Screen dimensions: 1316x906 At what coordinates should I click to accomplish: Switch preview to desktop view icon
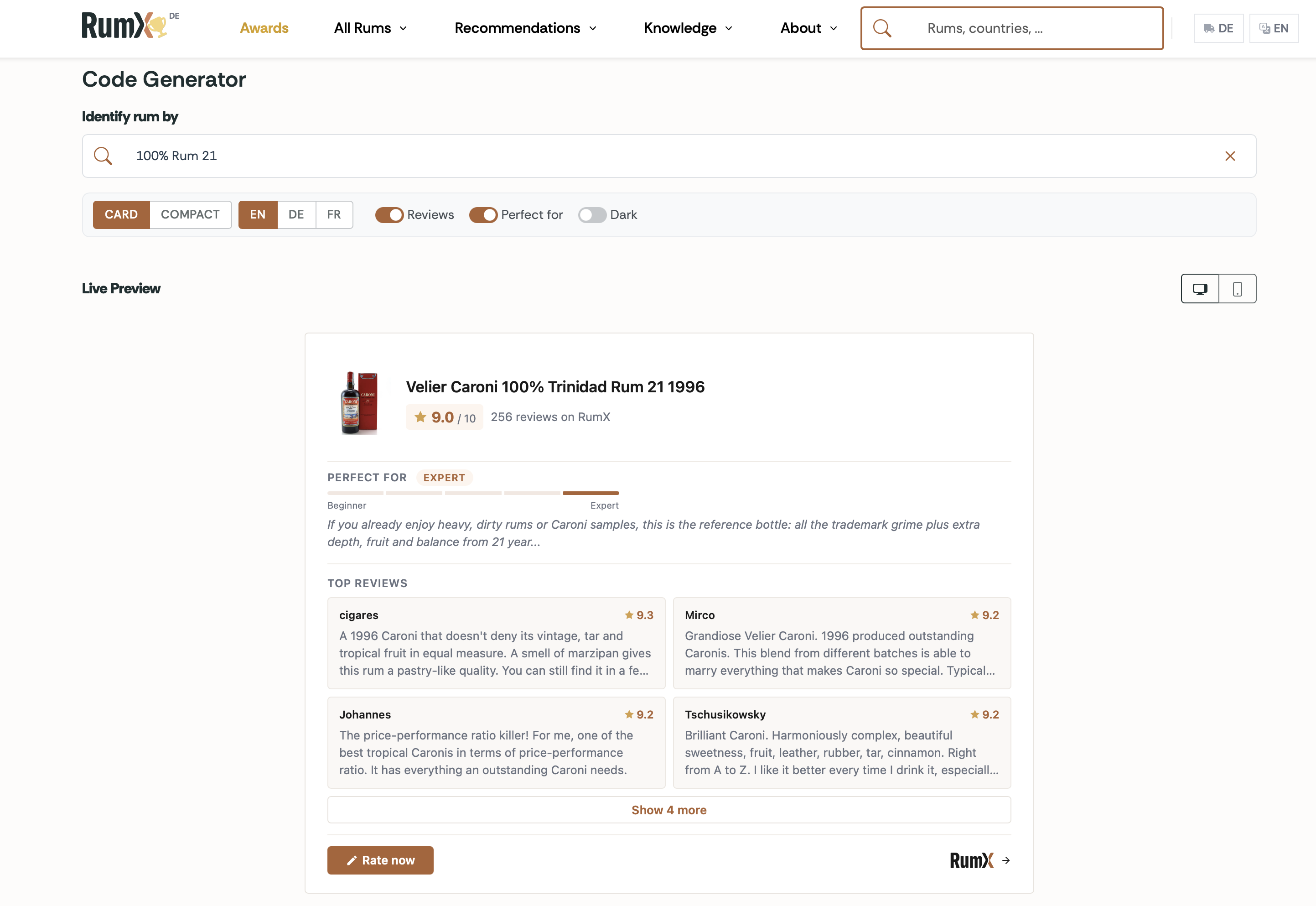(x=1200, y=289)
